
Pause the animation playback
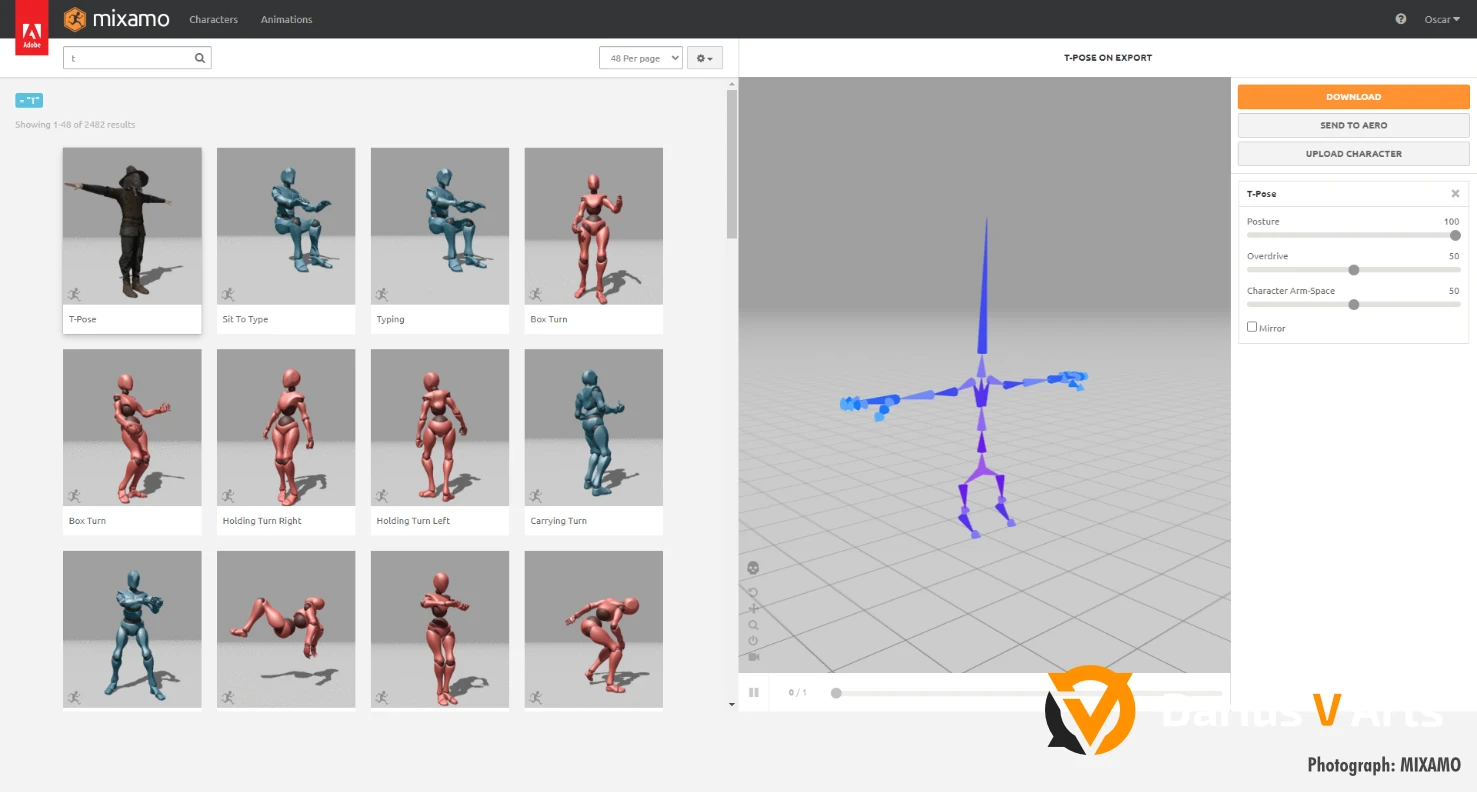[x=754, y=692]
